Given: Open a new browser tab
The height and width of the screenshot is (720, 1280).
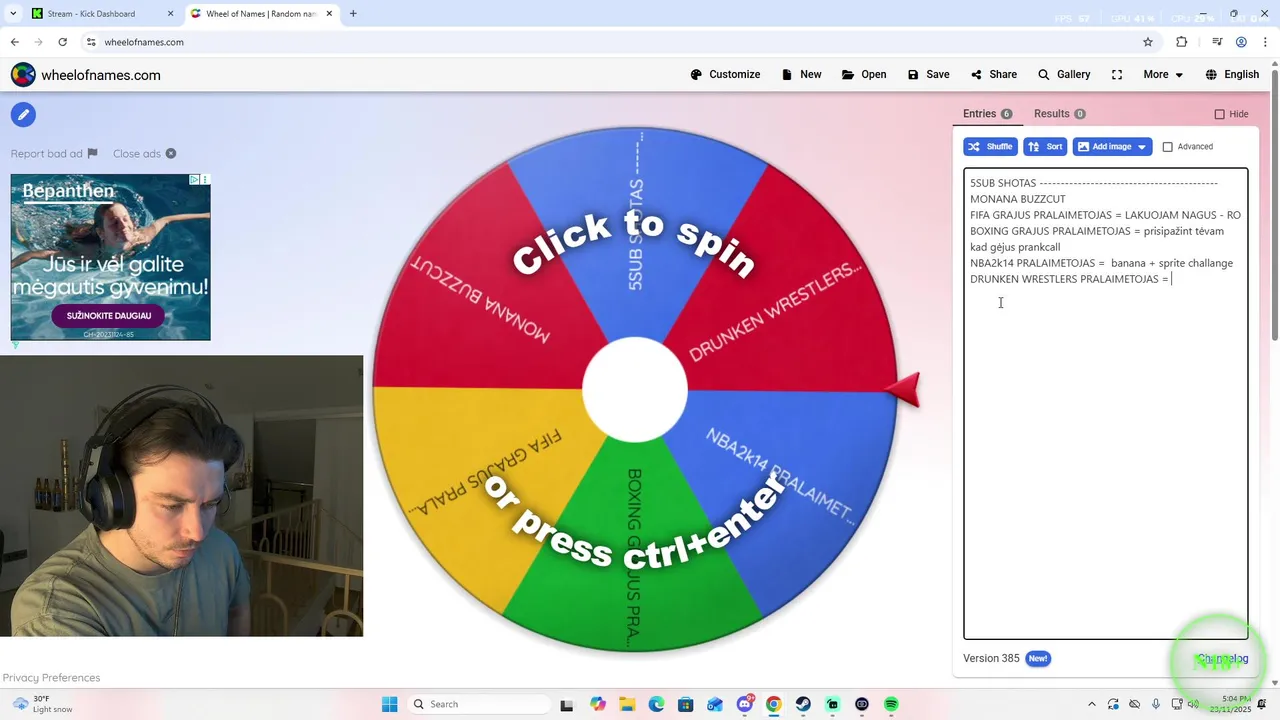Looking at the screenshot, I should coord(353,14).
